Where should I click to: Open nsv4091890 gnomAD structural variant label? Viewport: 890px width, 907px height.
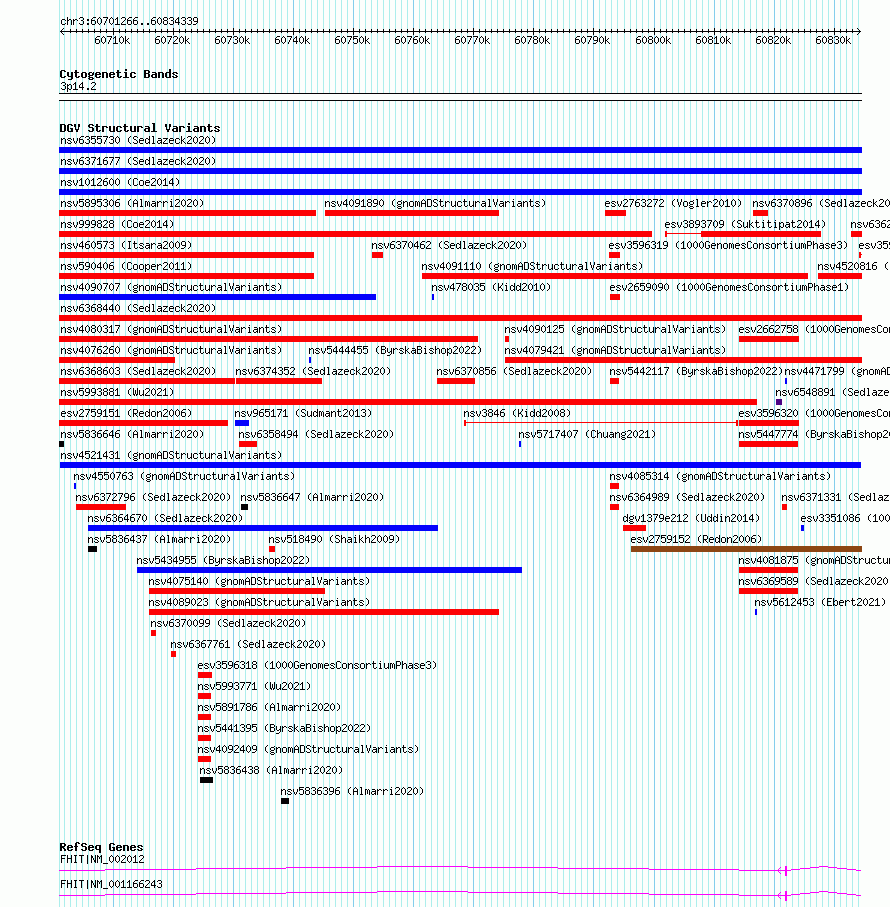(x=435, y=203)
